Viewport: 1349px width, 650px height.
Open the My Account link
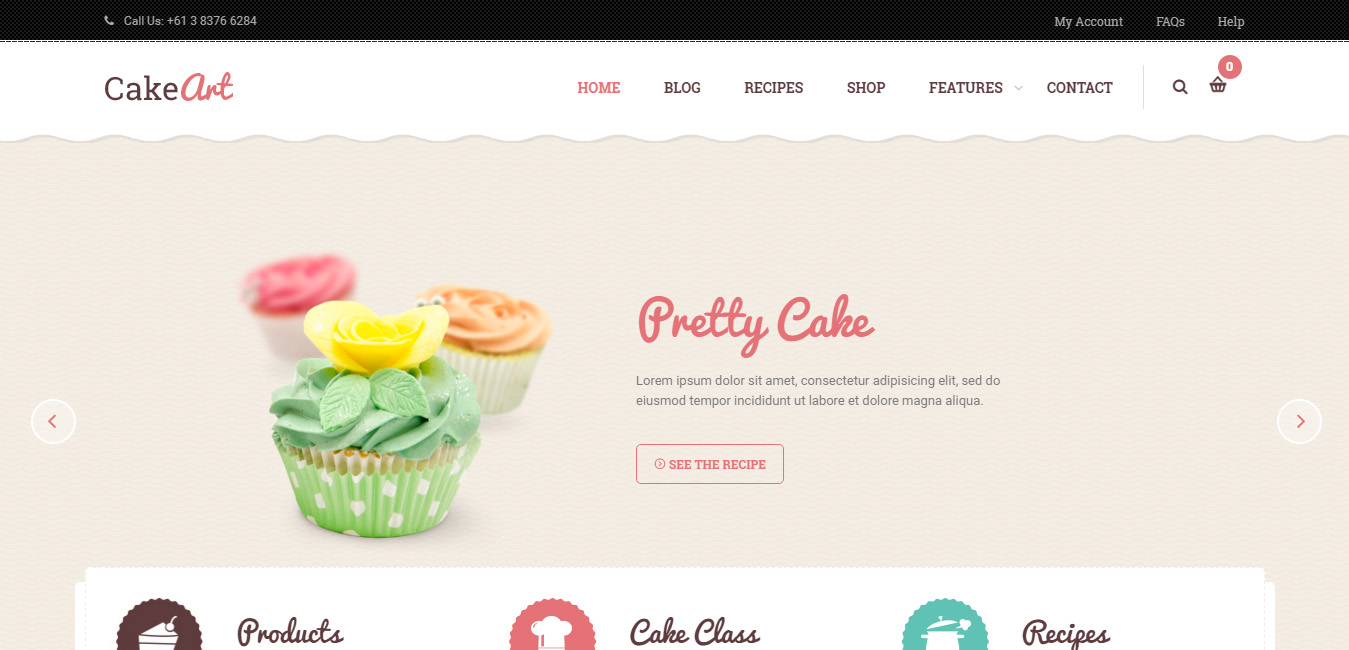tap(1088, 21)
